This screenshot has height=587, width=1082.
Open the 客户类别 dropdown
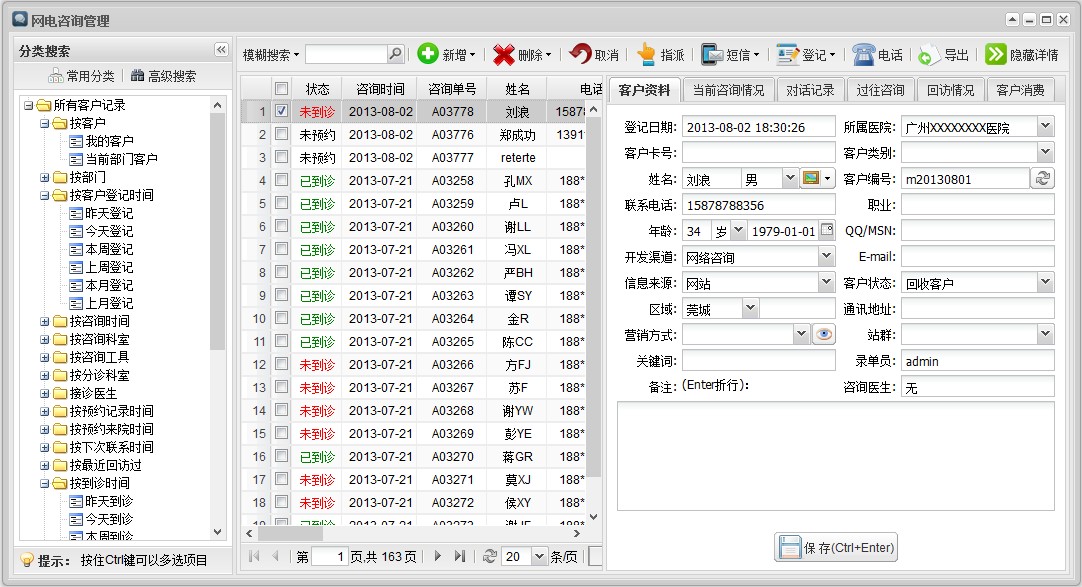click(1045, 152)
